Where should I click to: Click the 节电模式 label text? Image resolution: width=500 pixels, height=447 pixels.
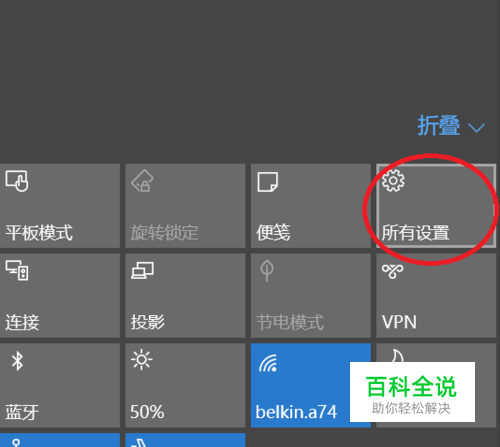pos(290,322)
